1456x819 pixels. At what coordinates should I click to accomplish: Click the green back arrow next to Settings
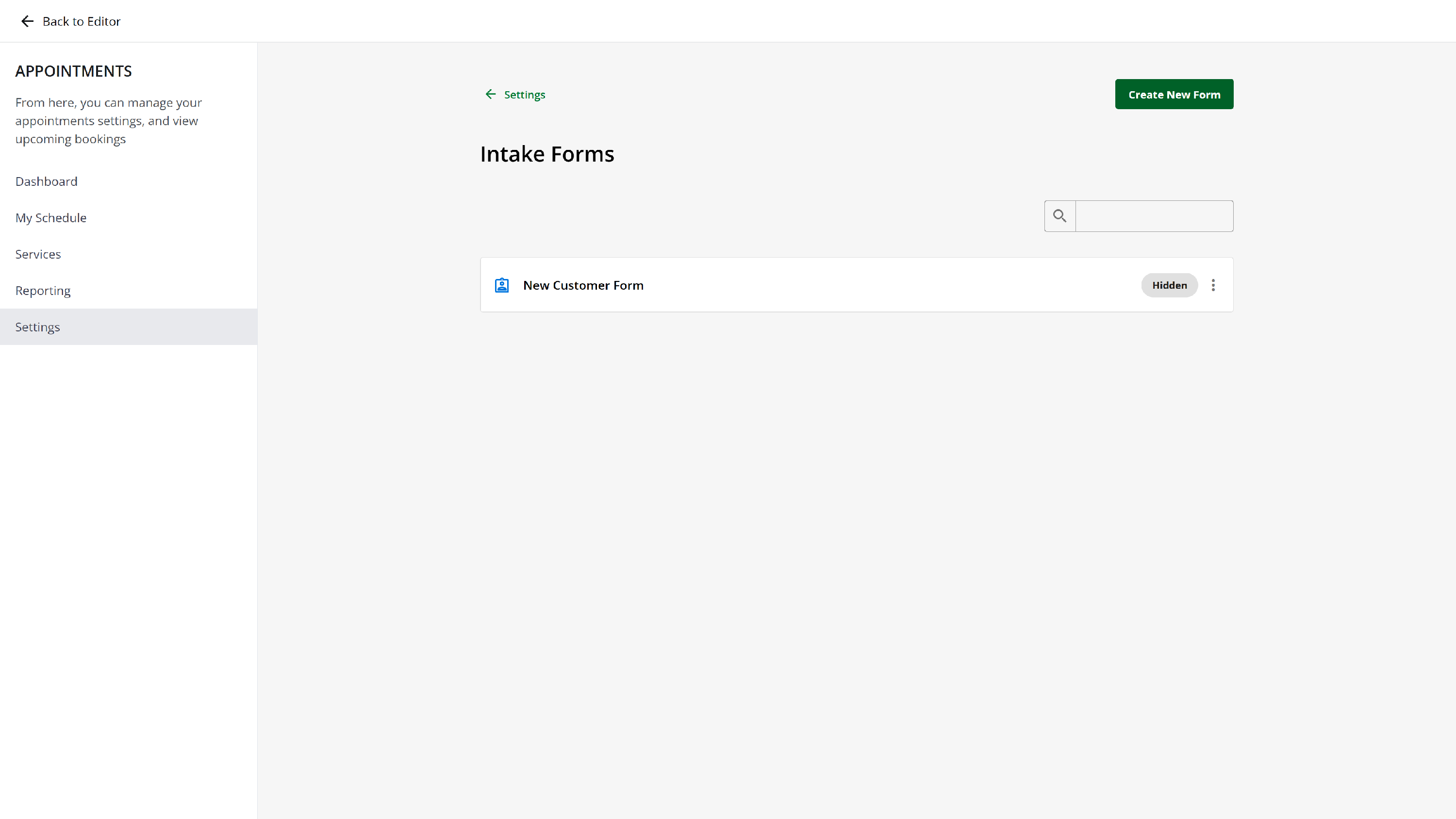pos(490,95)
